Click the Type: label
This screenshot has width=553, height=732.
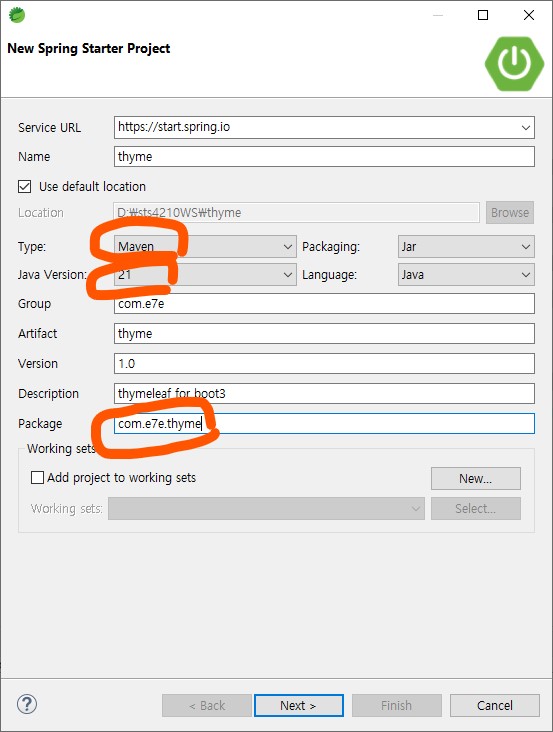tap(32, 246)
